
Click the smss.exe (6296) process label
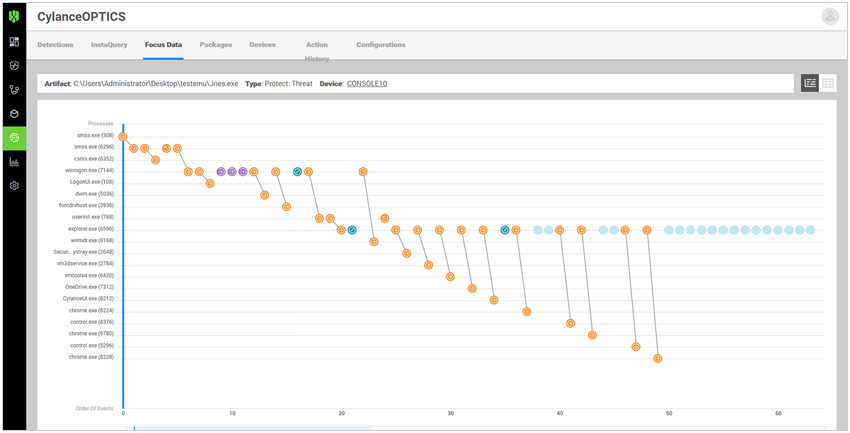(94, 147)
